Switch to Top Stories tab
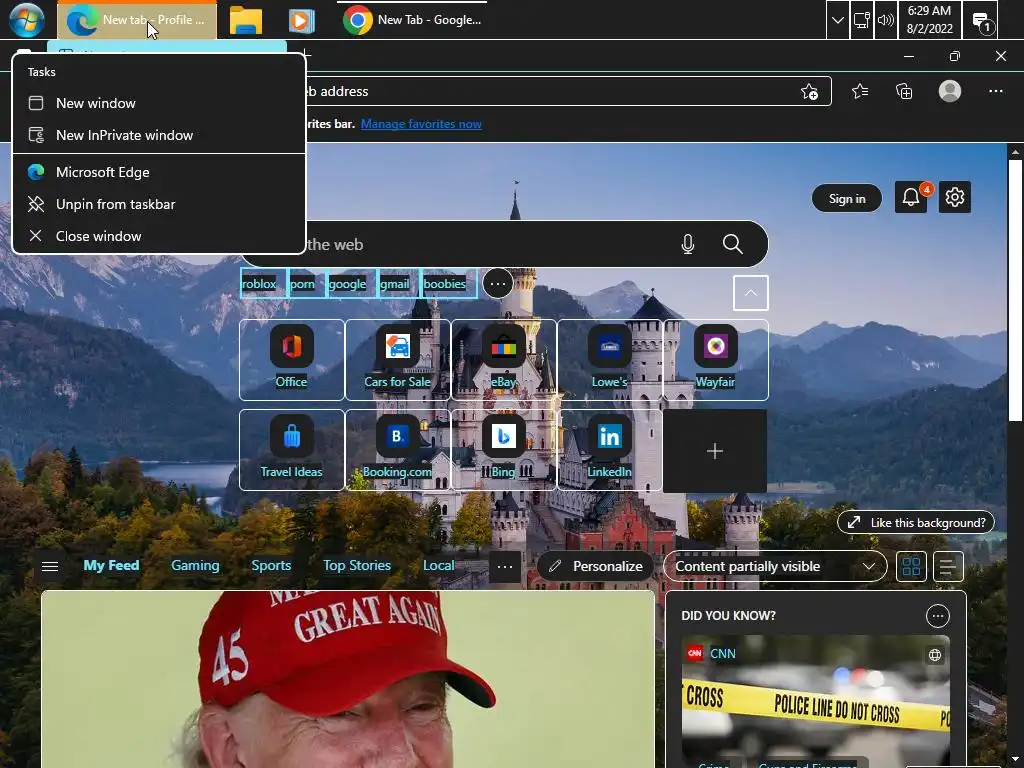The width and height of the screenshot is (1024, 768). point(357,566)
